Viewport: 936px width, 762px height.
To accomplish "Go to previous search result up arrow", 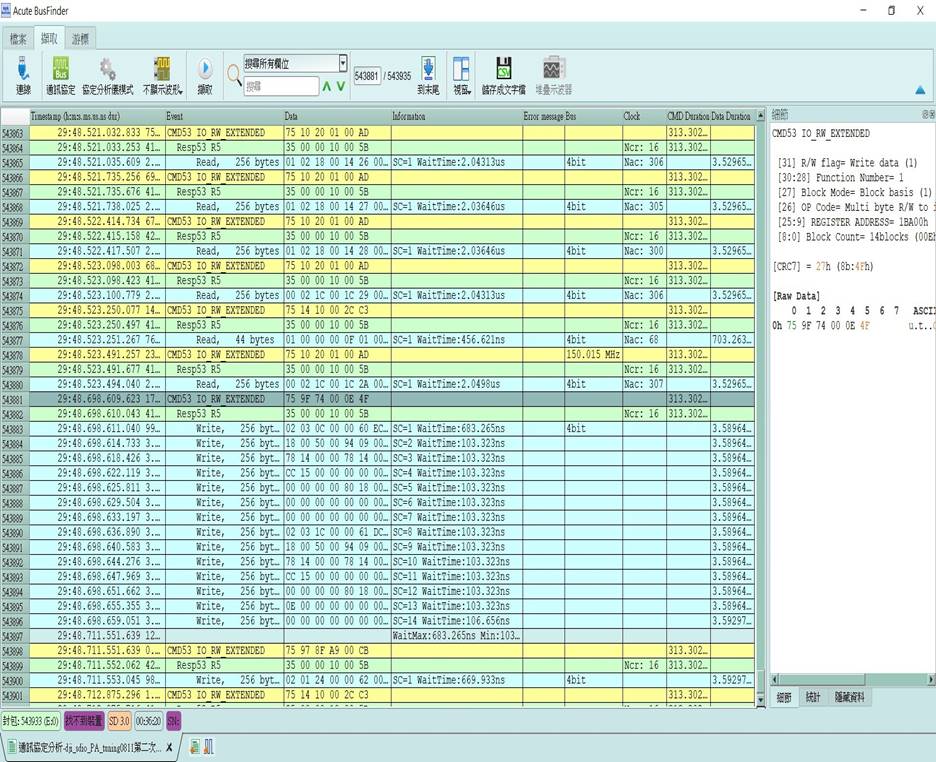I will (x=326, y=87).
